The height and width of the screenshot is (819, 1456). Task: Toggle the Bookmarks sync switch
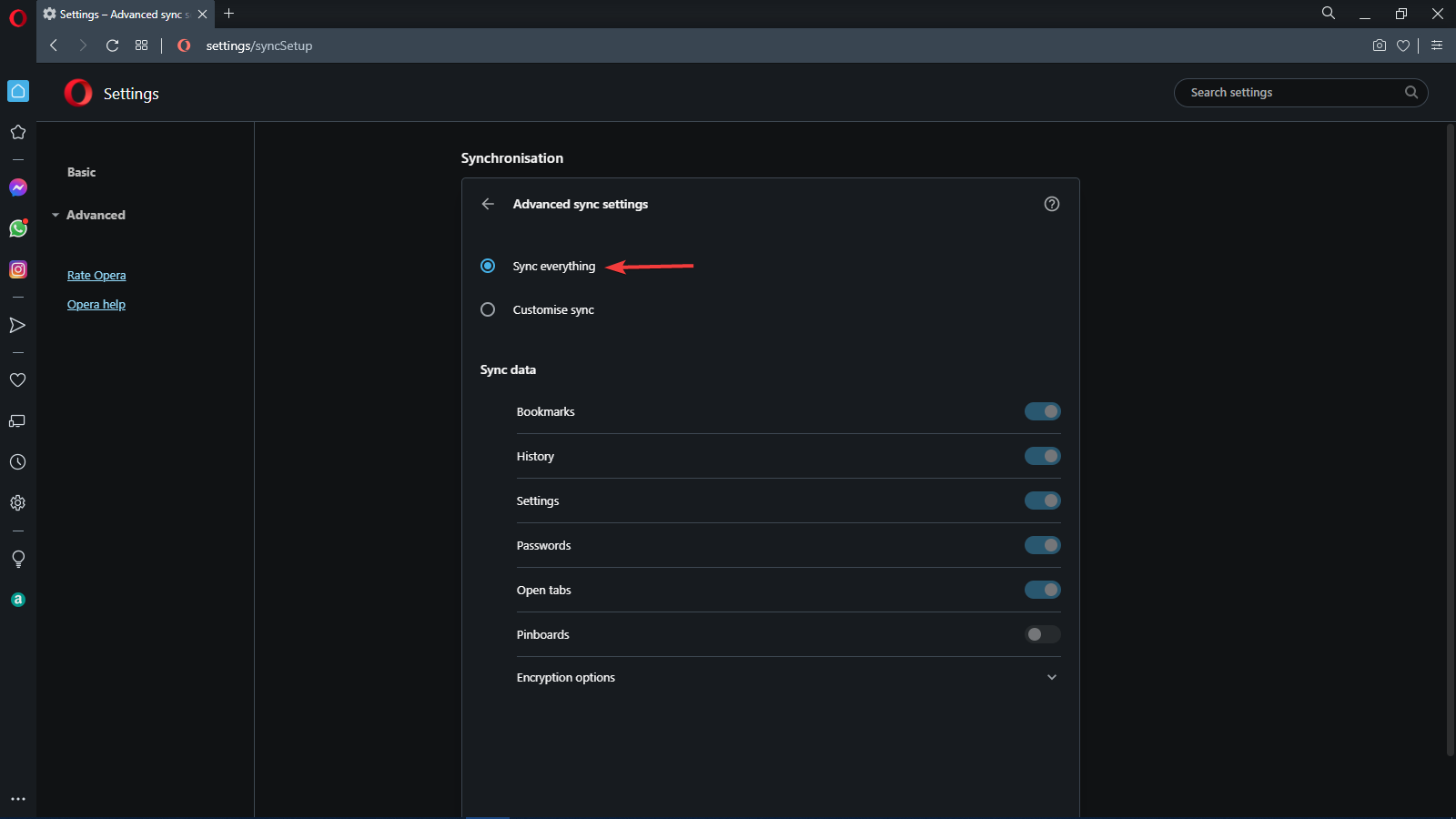point(1043,411)
